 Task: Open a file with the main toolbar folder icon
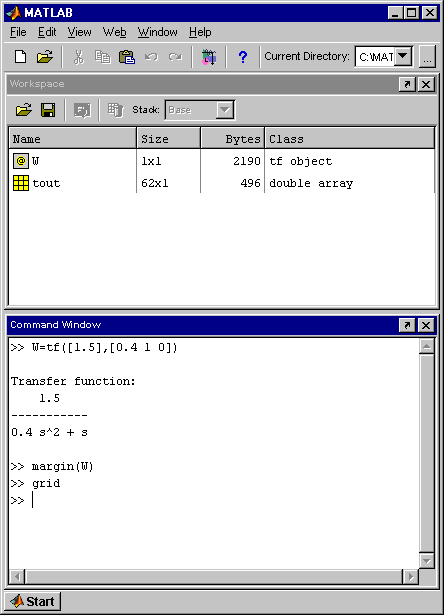coord(45,57)
